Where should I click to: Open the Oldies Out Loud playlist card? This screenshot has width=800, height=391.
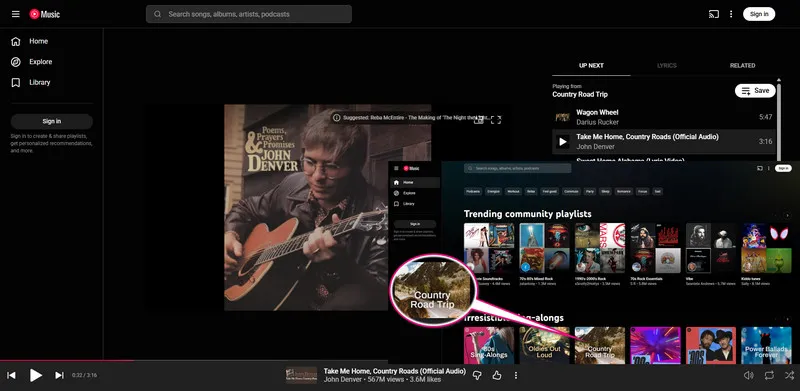(x=544, y=346)
